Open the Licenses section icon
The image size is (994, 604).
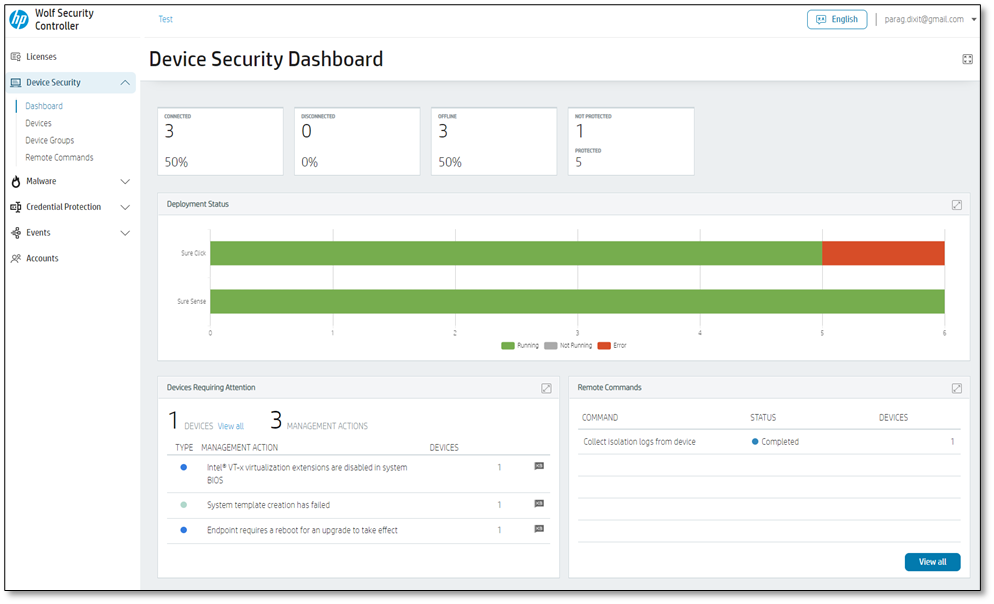pos(15,57)
